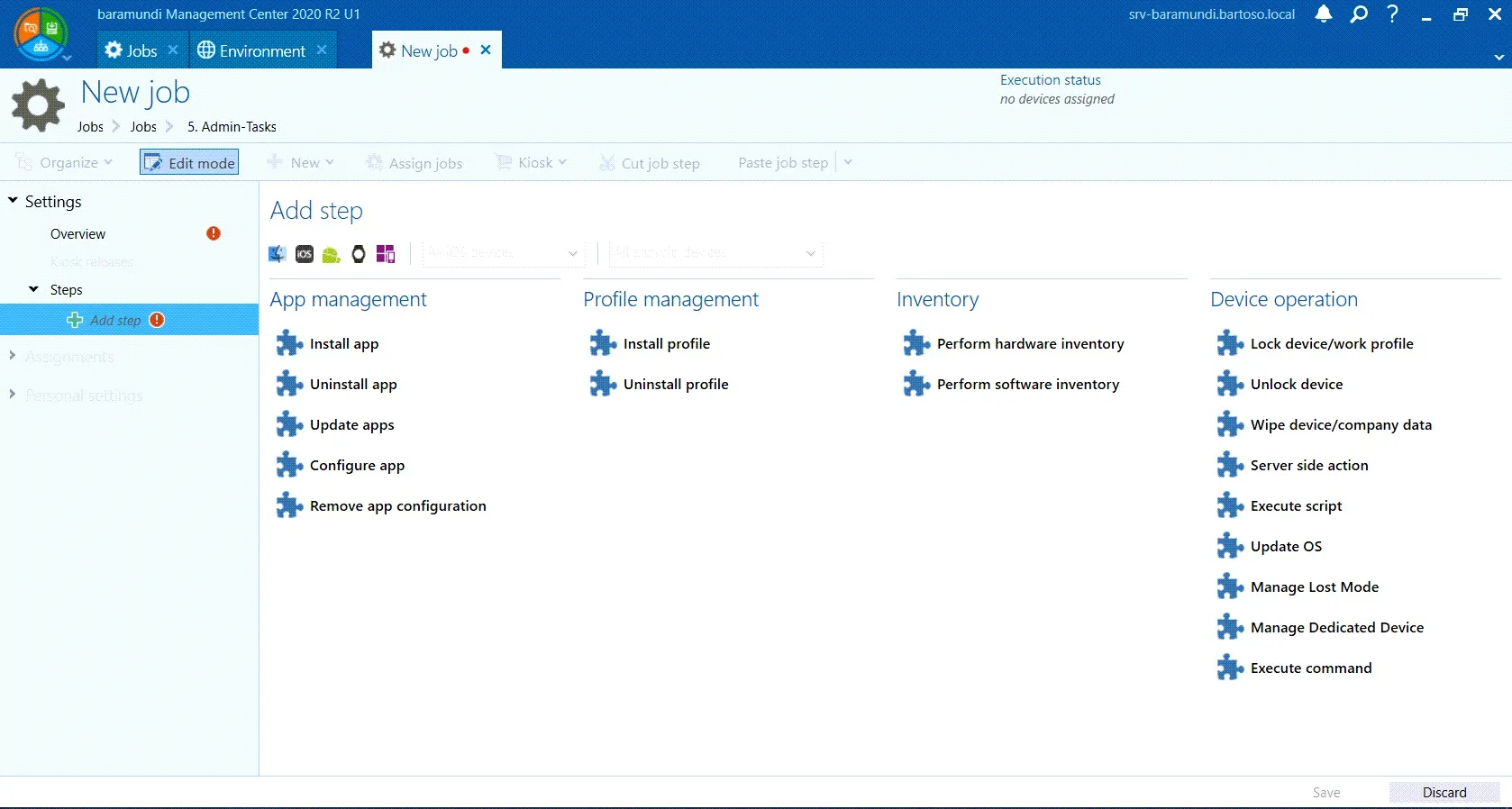Click the purple Windows mobile platform icon
The height and width of the screenshot is (809, 1512).
(x=386, y=254)
